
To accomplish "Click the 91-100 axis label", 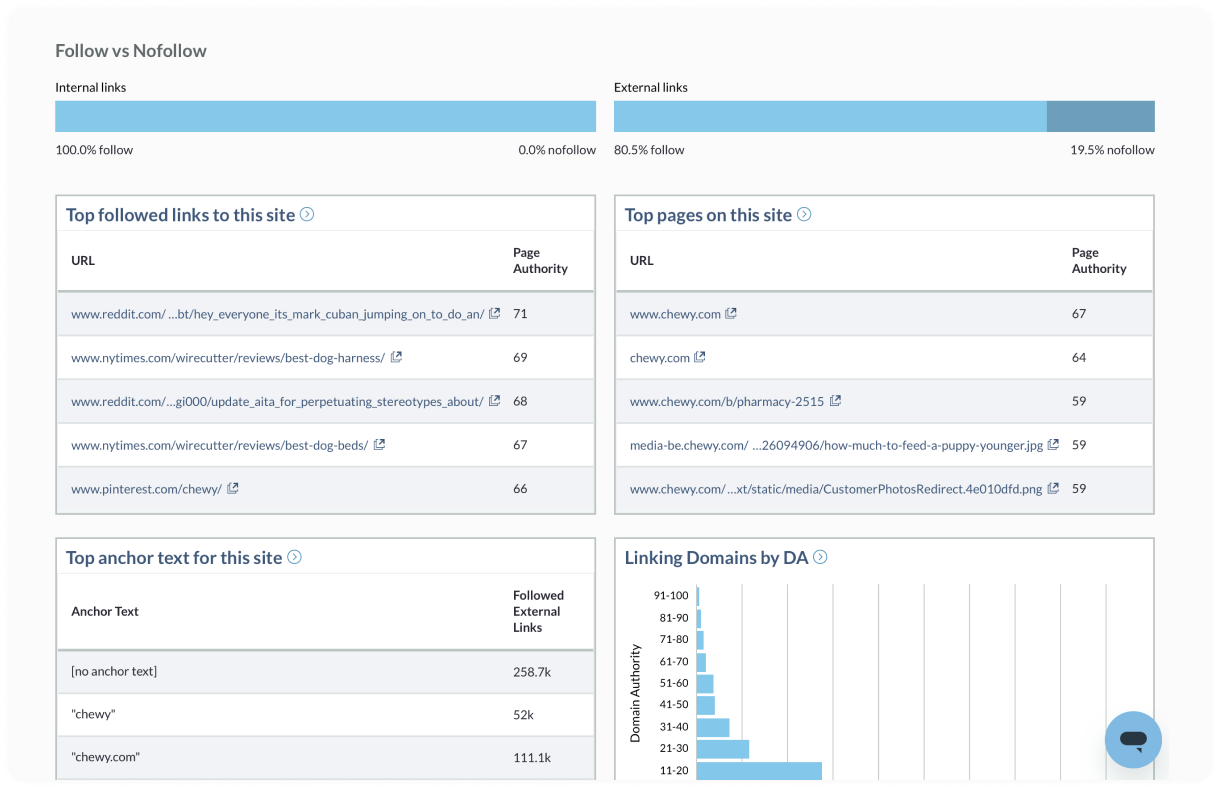I will [671, 595].
